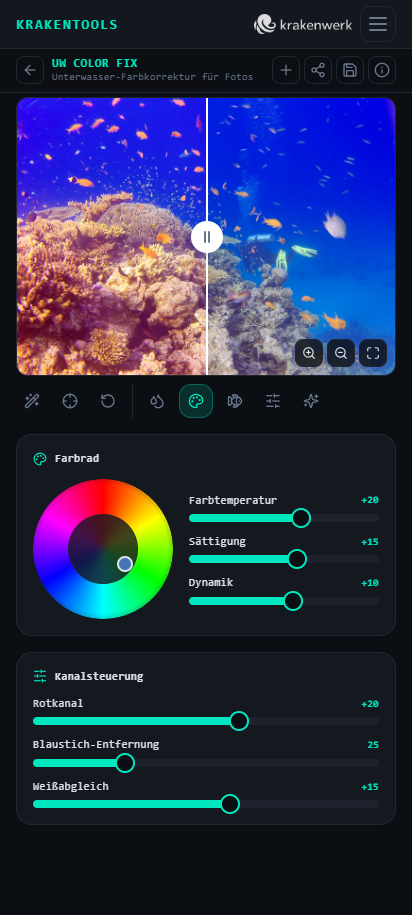Click the Blaustich-Entfernung 25 value
412x915 pixels.
[373, 745]
